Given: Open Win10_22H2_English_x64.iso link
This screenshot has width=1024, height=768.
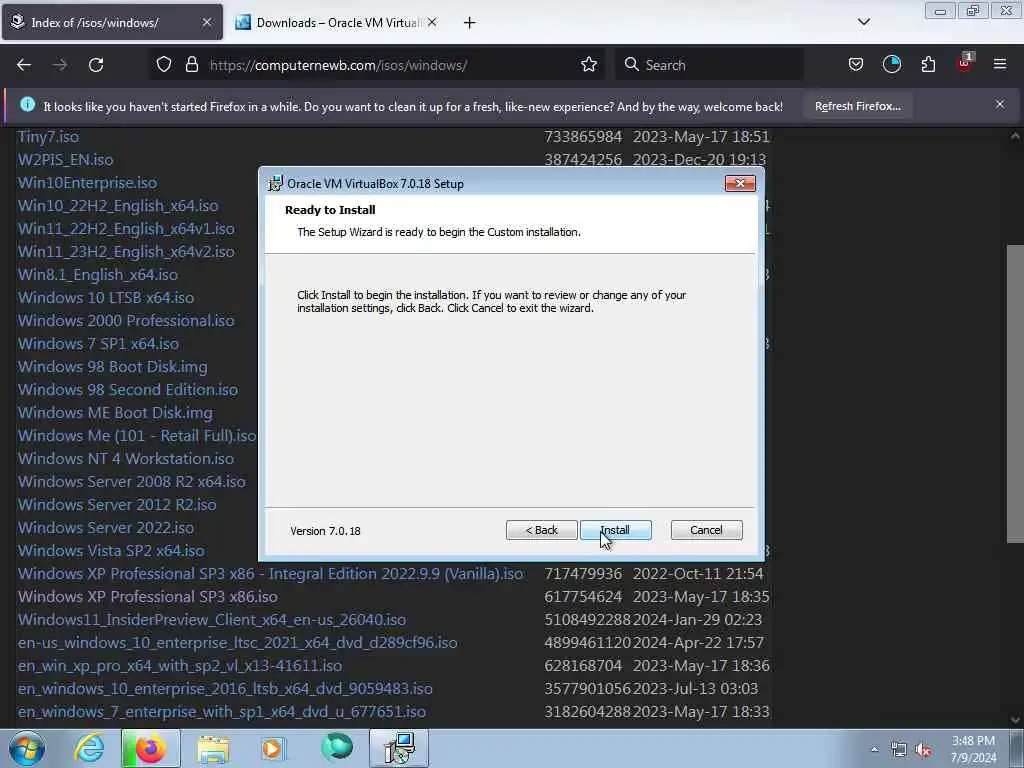Looking at the screenshot, I should [x=118, y=206].
